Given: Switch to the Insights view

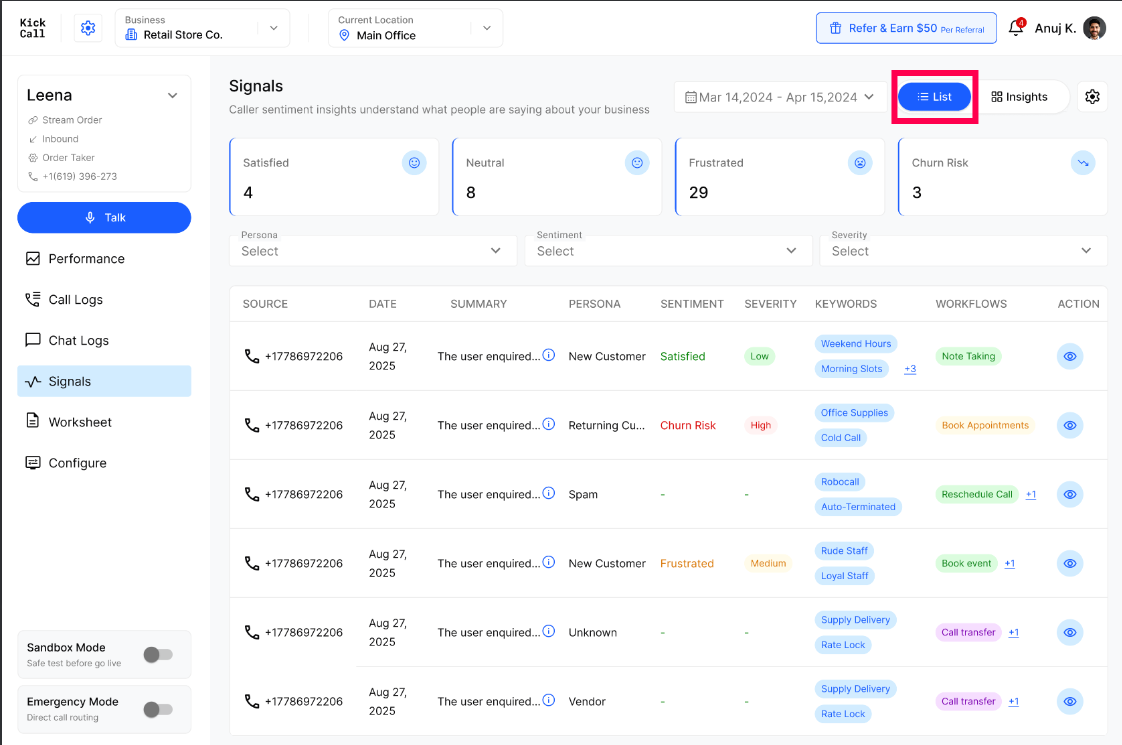Looking at the screenshot, I should tap(1019, 97).
